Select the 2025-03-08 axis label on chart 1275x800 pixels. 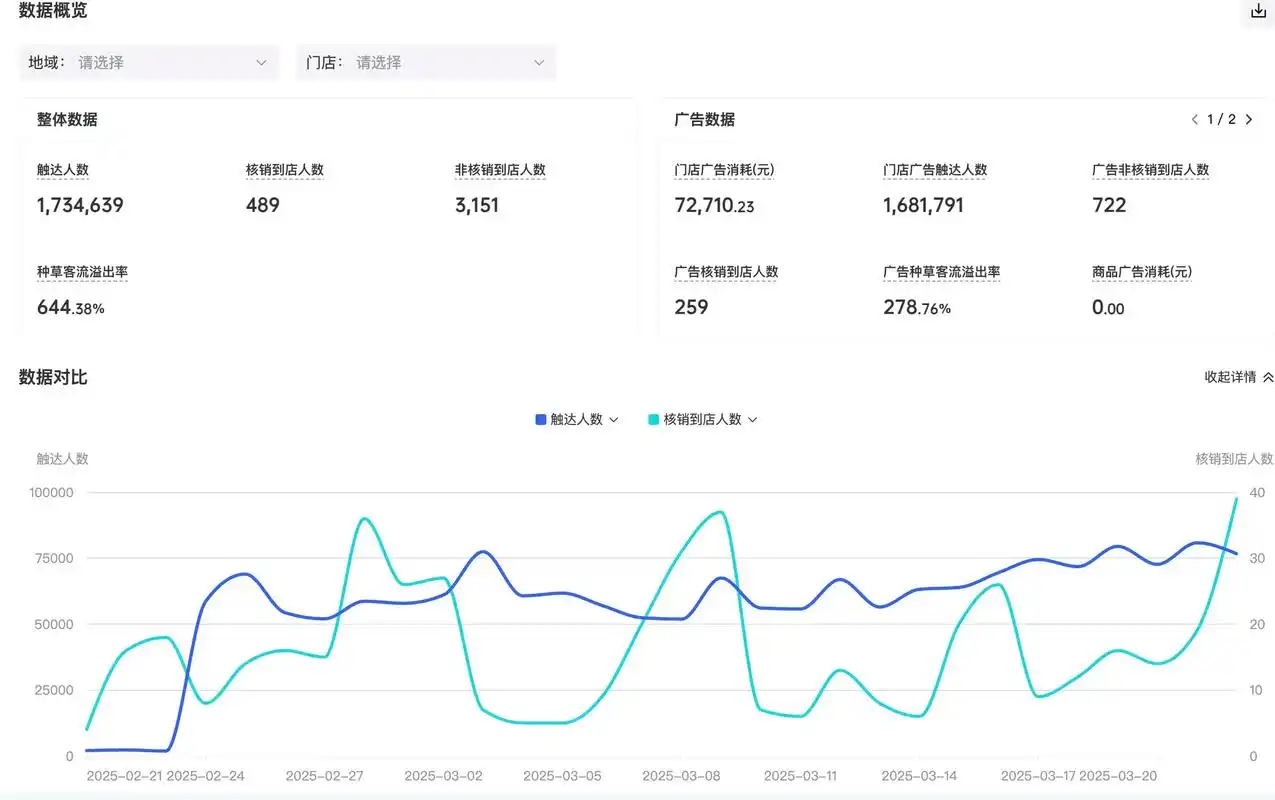(681, 775)
